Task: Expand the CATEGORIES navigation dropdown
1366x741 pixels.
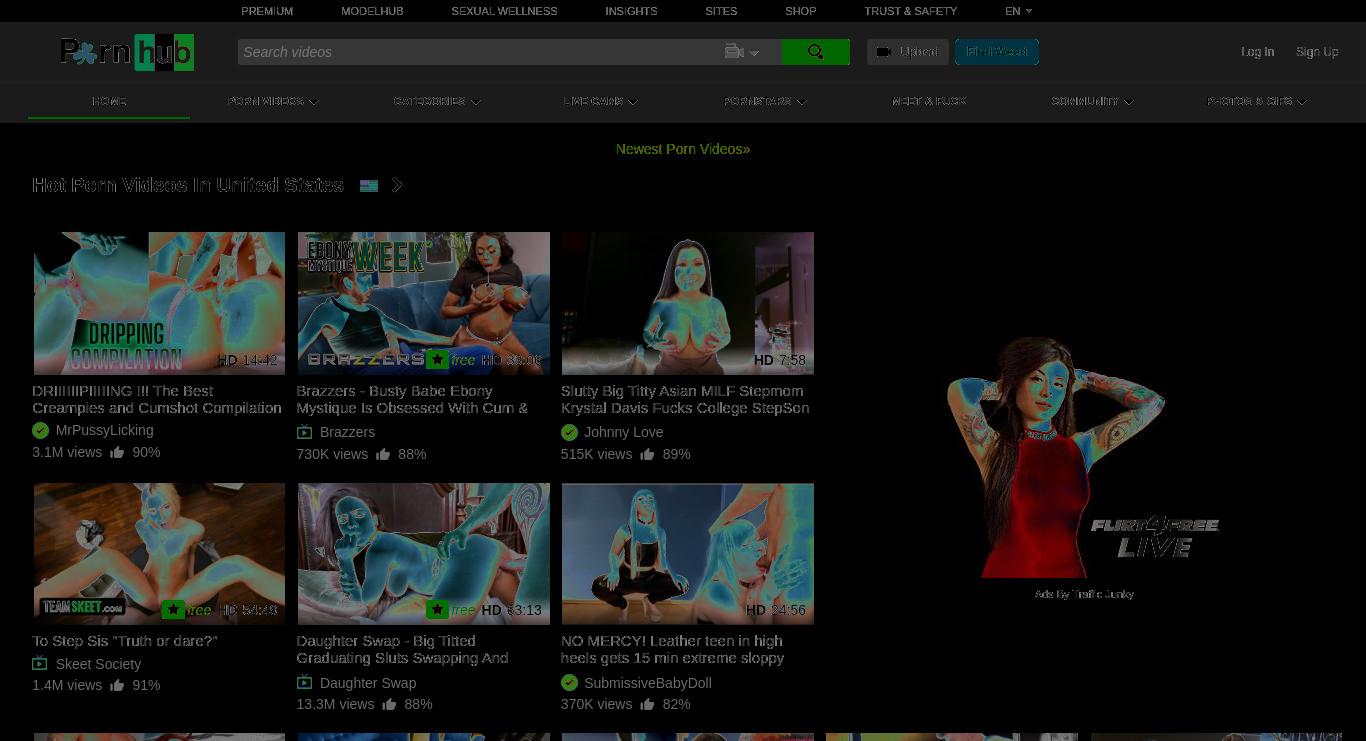Action: (437, 101)
